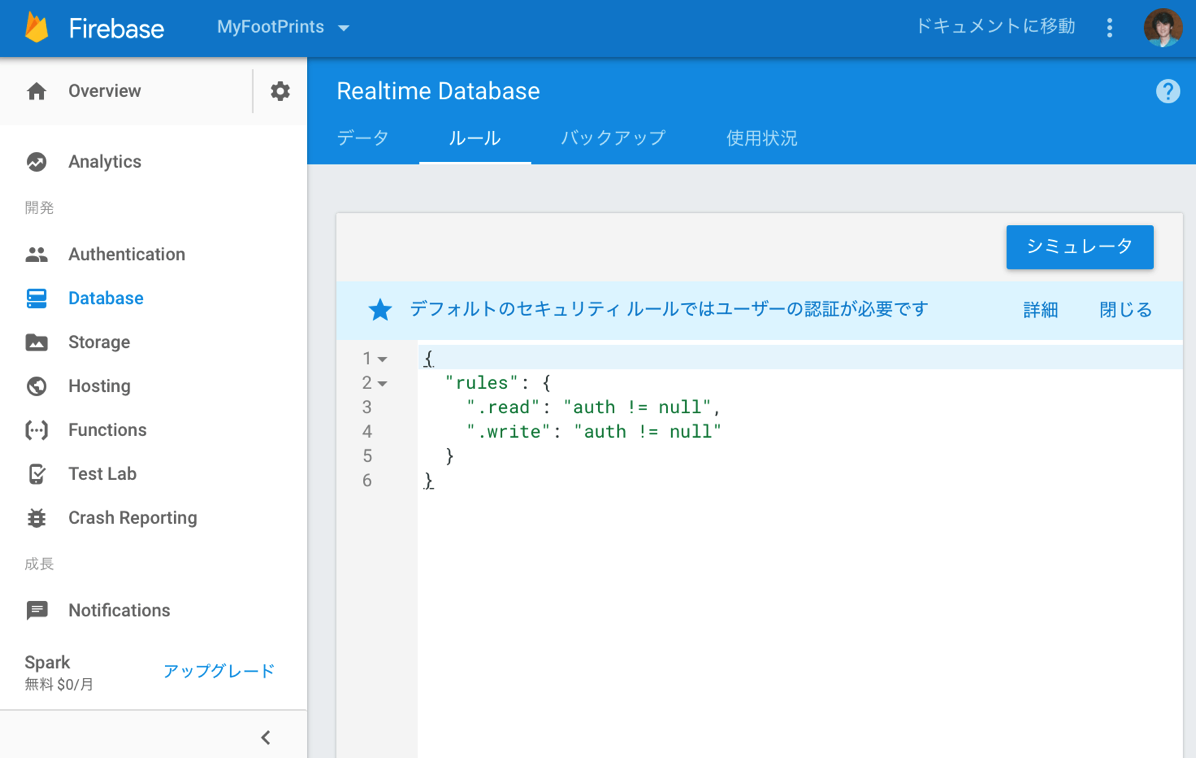Viewport: 1196px width, 758px height.
Task: Collapse the JSON fold on line 1
Action: 380,357
